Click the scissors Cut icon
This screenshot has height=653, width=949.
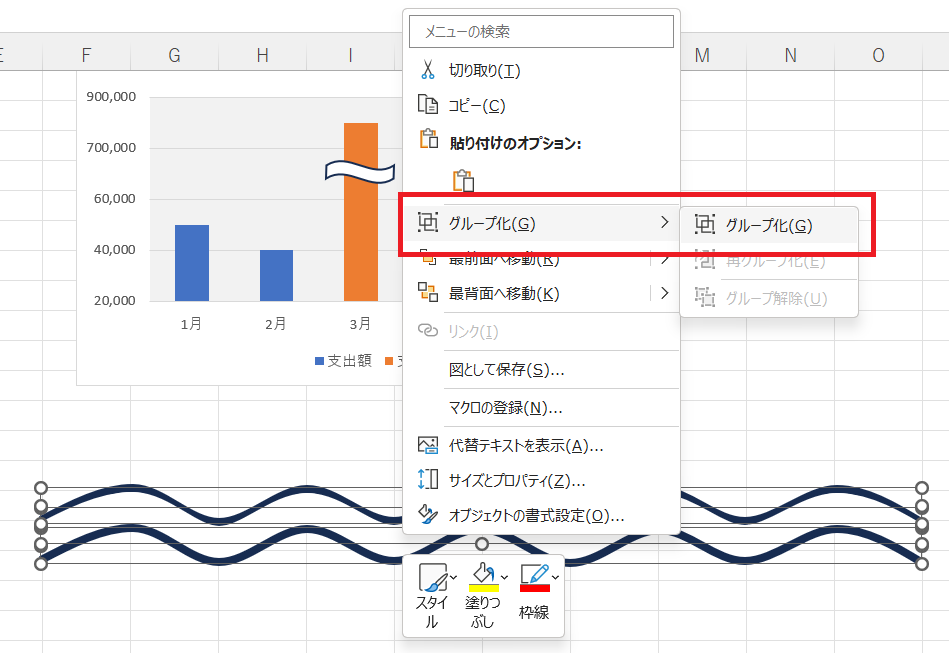click(x=428, y=71)
